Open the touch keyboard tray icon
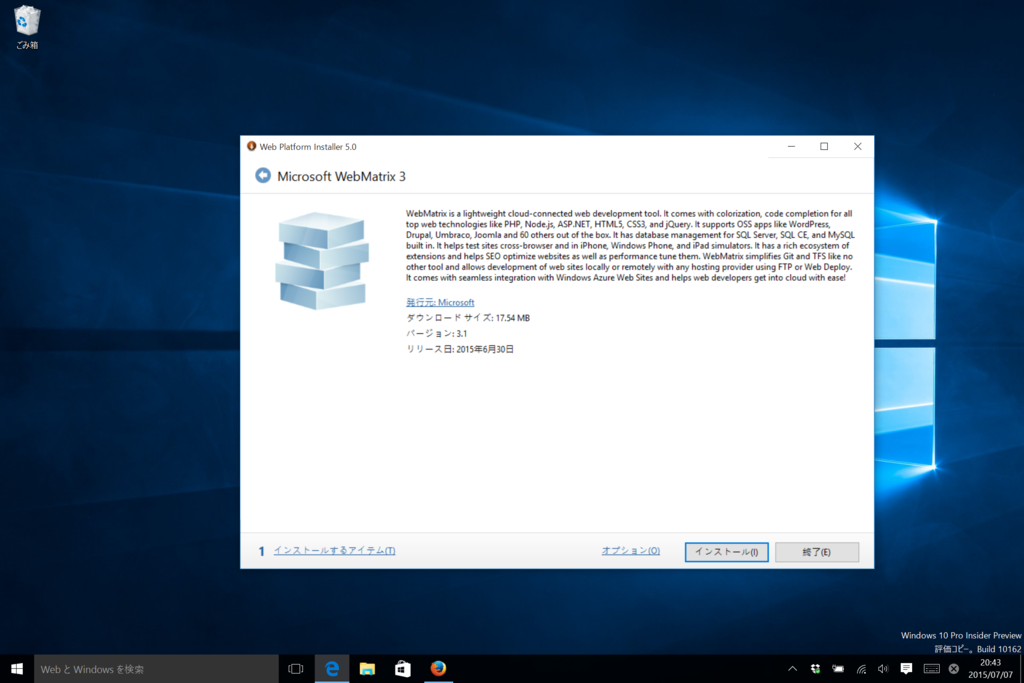Image resolution: width=1024 pixels, height=683 pixels. [x=932, y=669]
